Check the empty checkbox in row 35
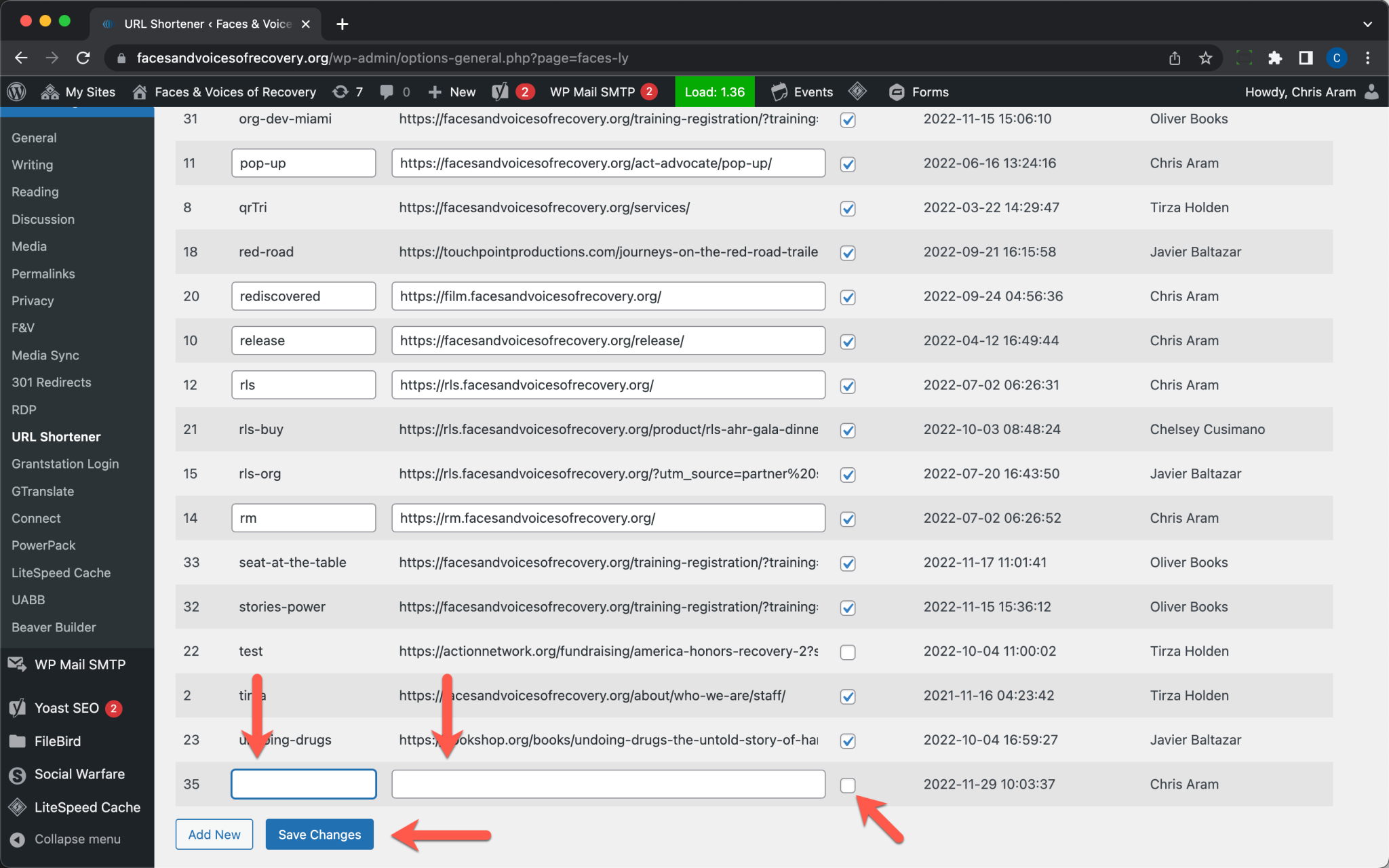This screenshot has width=1389, height=868. pyautogui.click(x=847, y=785)
